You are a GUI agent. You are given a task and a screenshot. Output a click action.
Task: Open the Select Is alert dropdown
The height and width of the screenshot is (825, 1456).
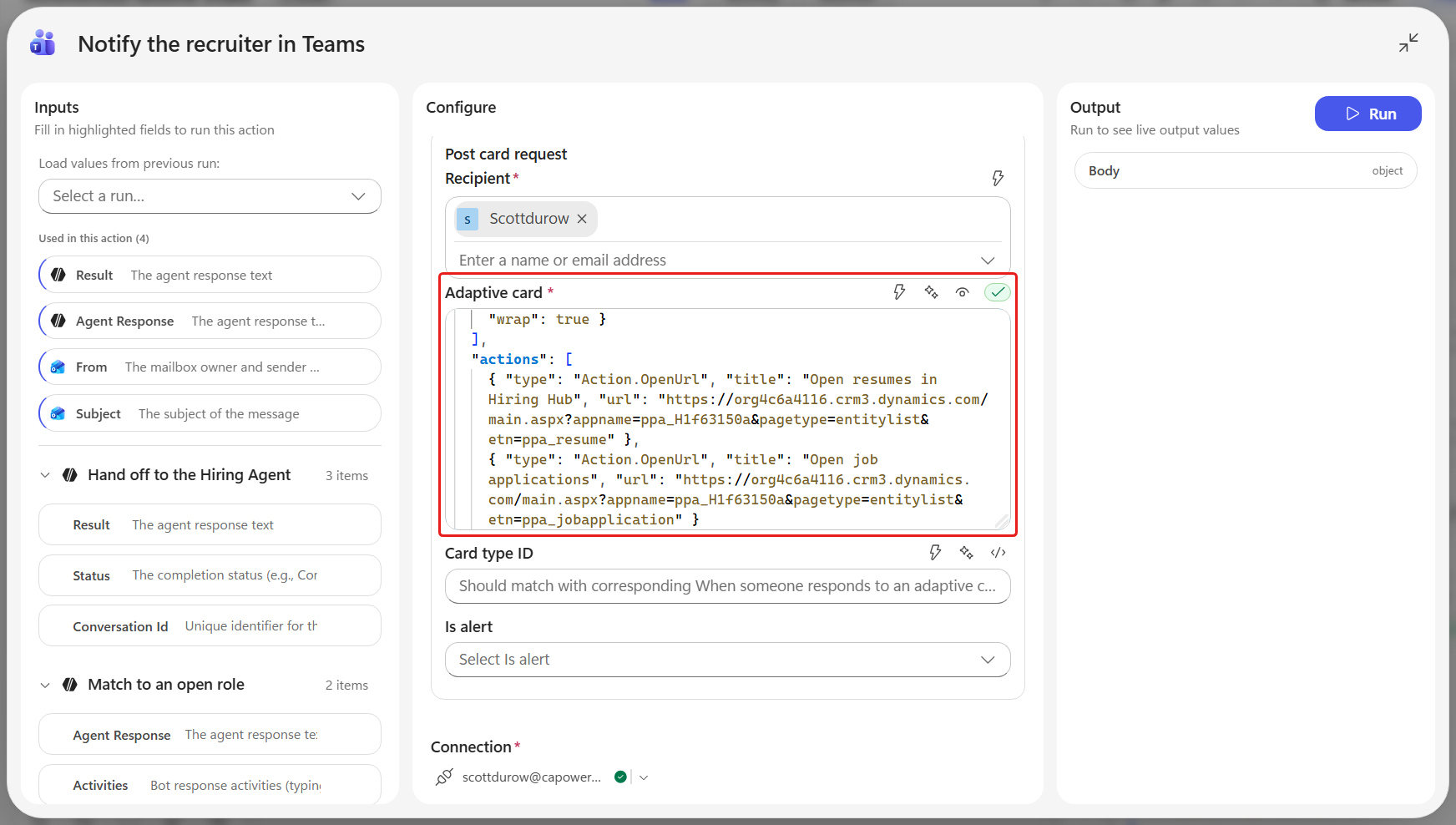click(727, 660)
